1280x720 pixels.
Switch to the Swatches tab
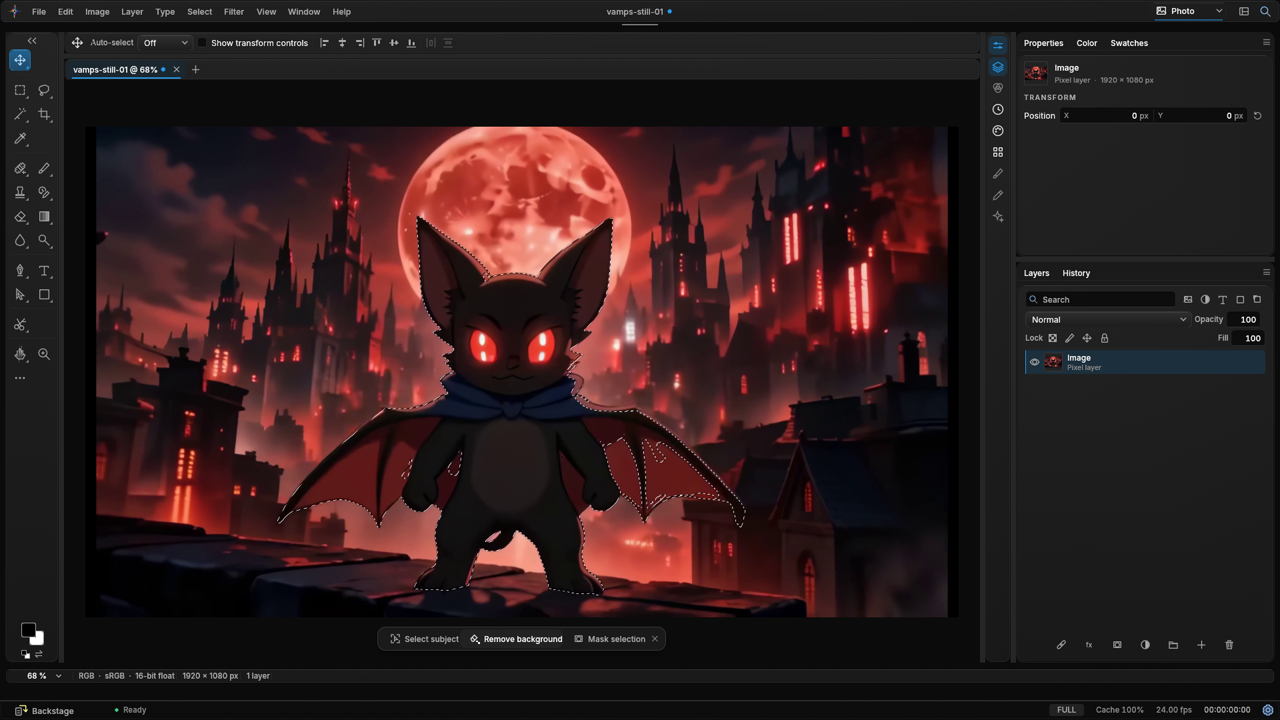(1129, 43)
